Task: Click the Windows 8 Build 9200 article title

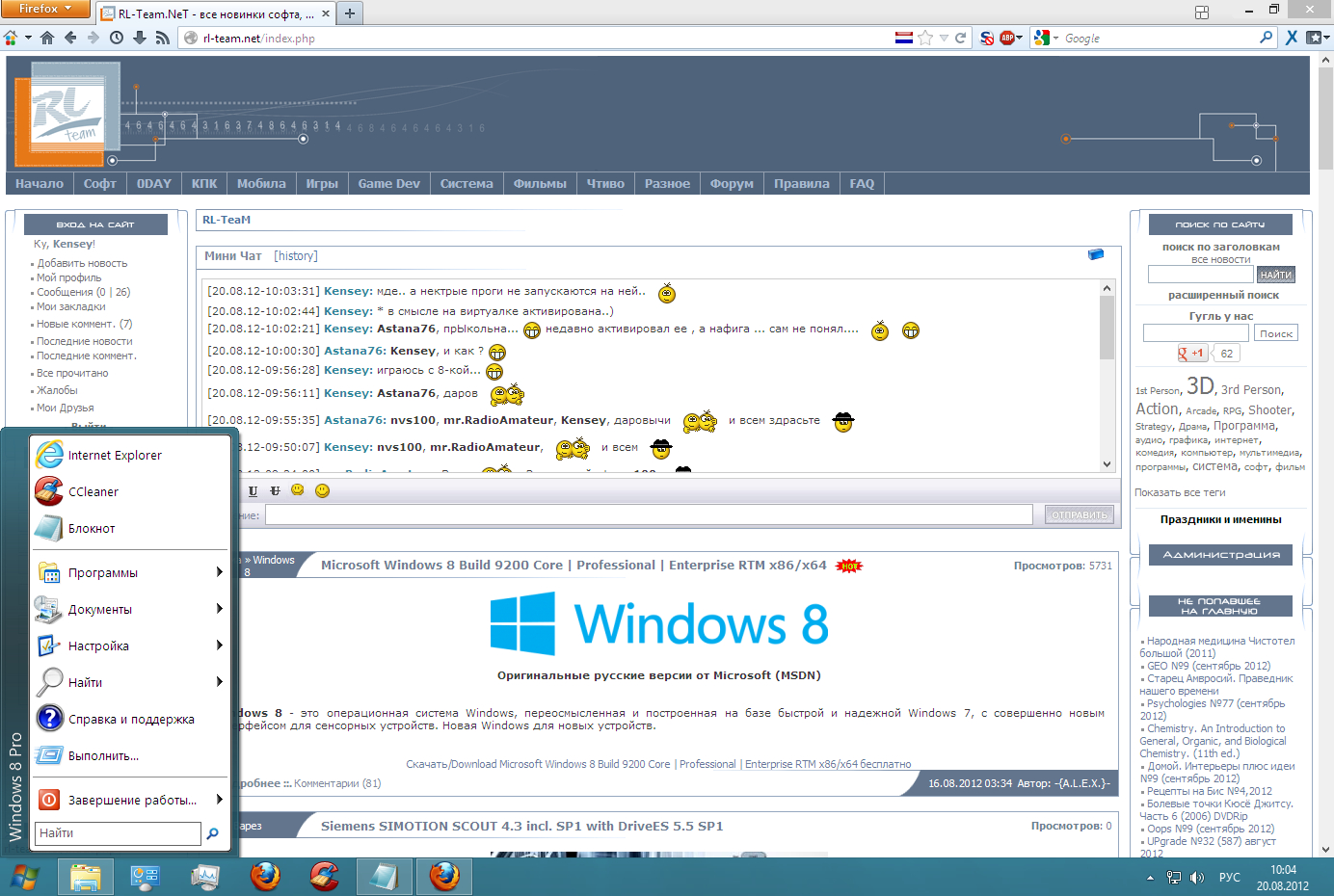Action: tap(574, 566)
